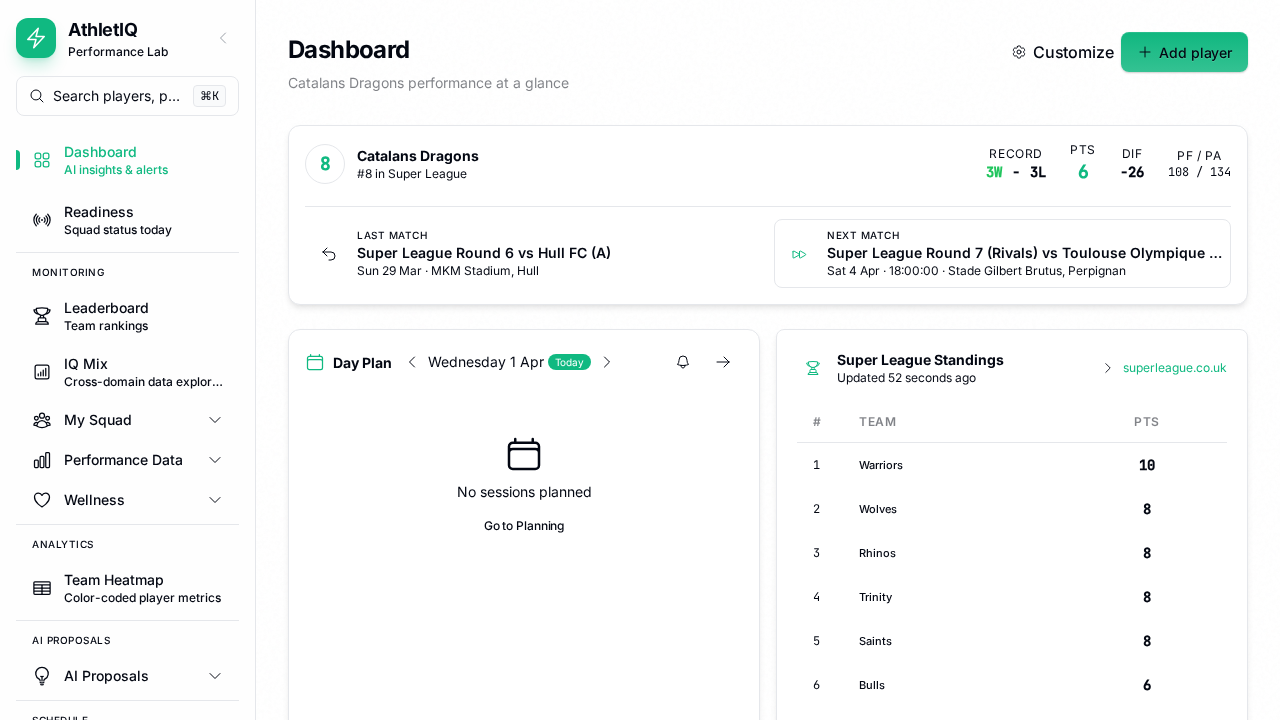Click the Wellness heart icon
The image size is (1280, 720).
[x=41, y=500]
